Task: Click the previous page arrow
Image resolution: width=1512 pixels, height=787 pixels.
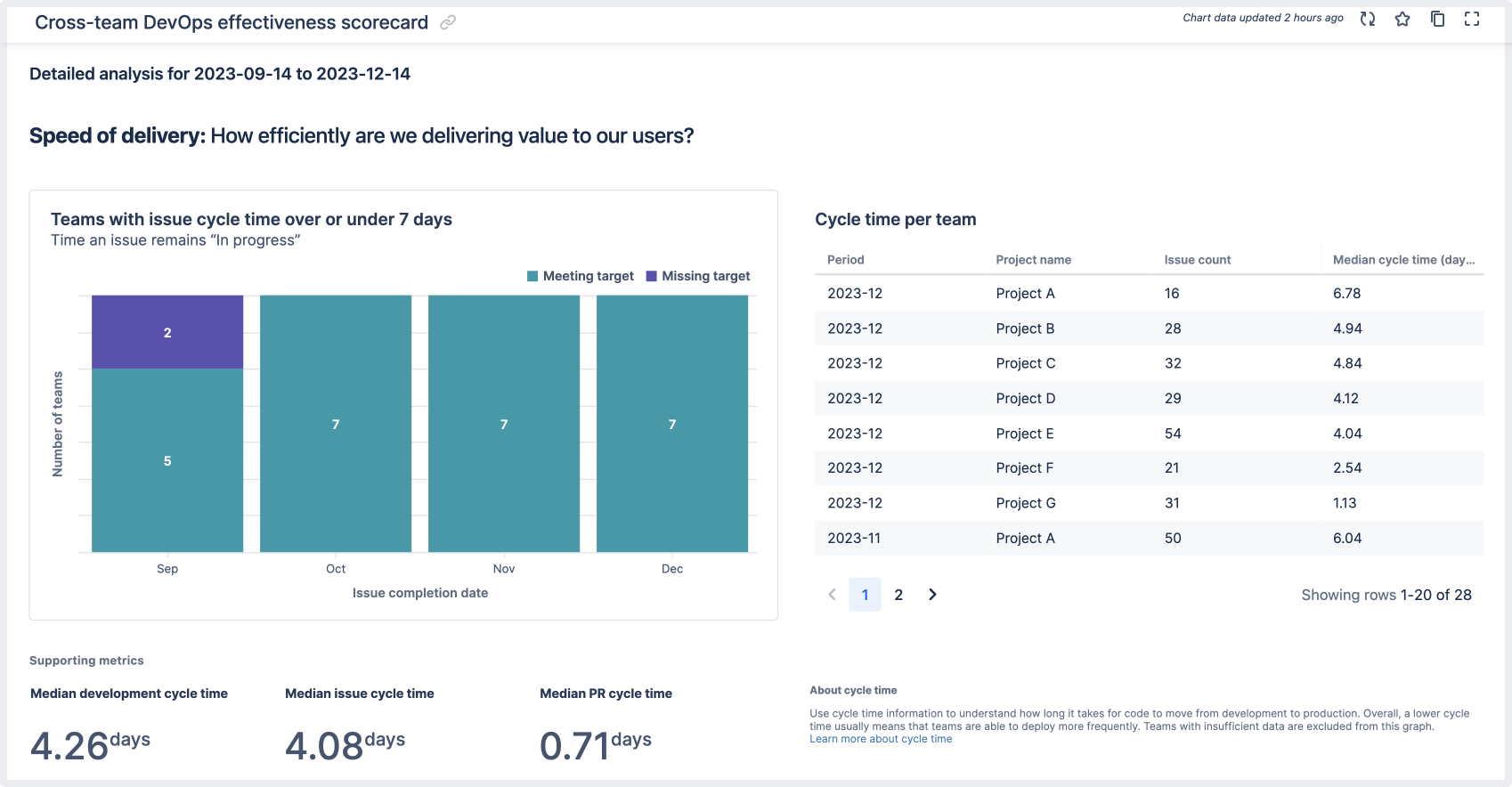Action: (x=832, y=595)
